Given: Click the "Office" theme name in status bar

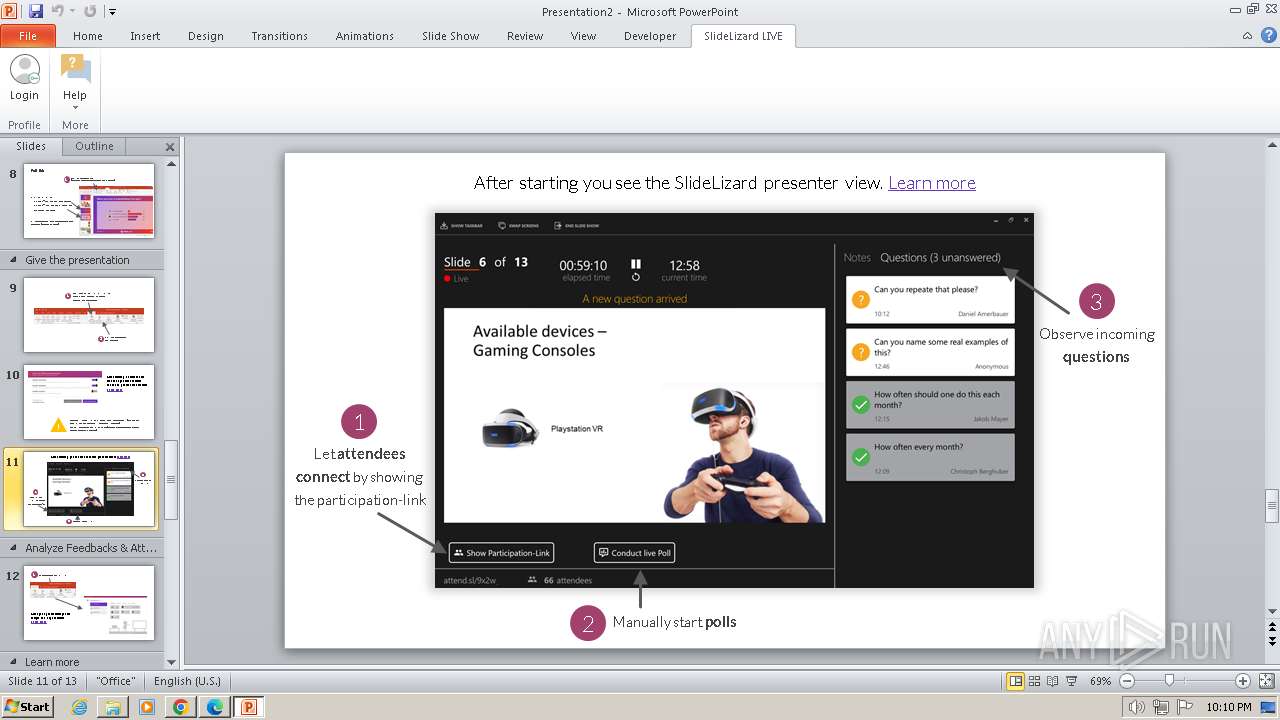Looking at the screenshot, I should point(116,681).
